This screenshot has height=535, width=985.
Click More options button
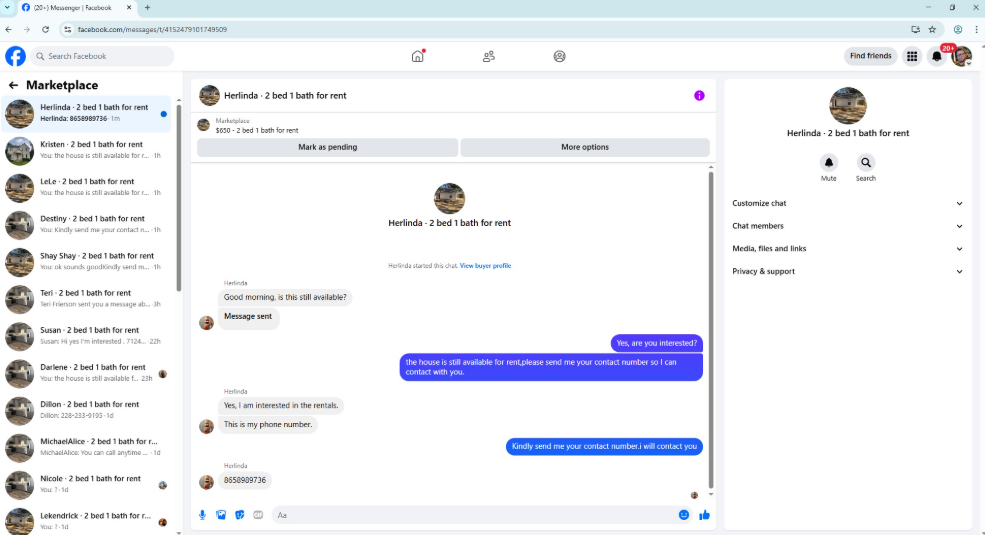click(585, 147)
